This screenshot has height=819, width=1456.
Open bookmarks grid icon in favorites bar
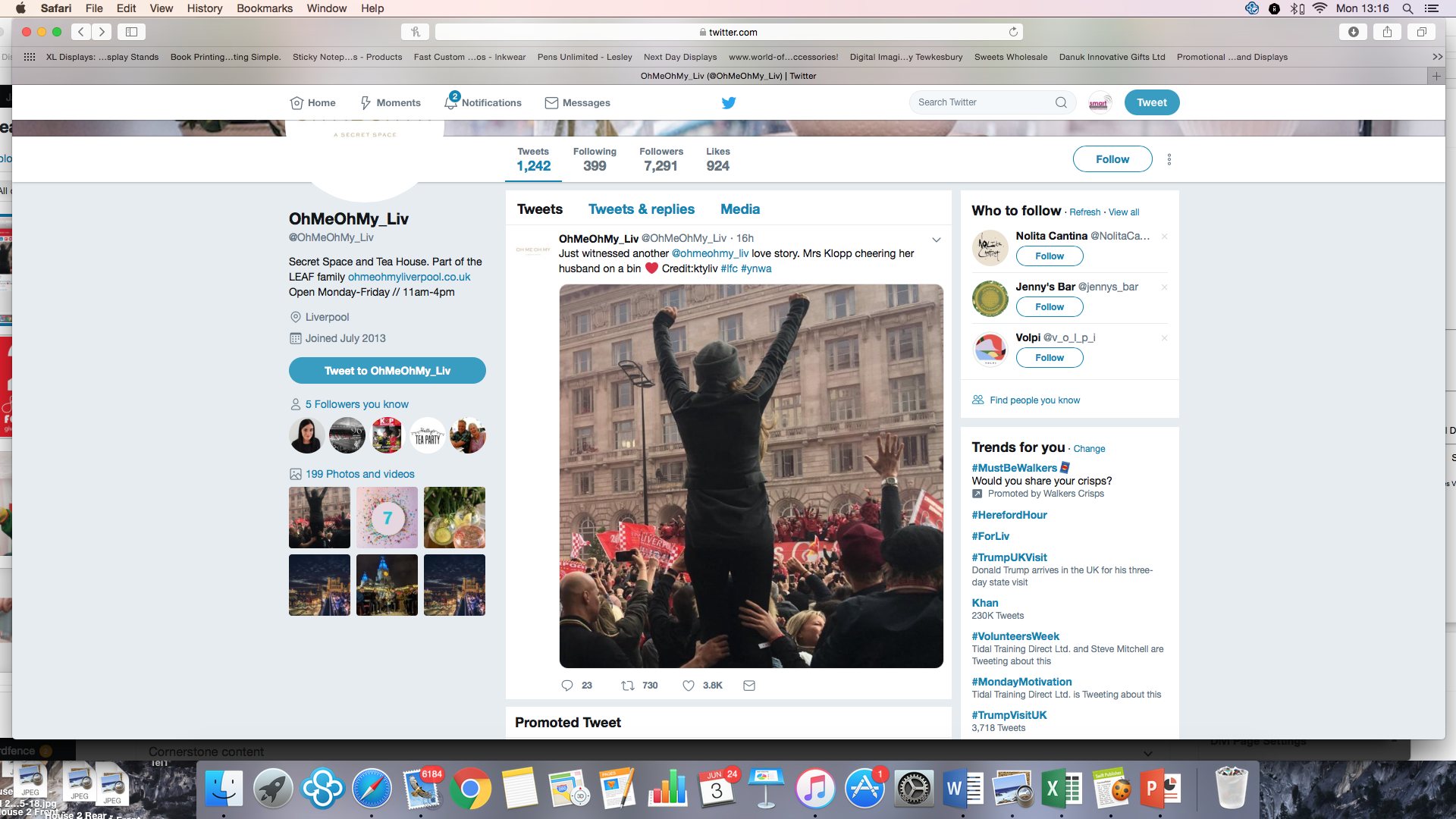point(30,57)
